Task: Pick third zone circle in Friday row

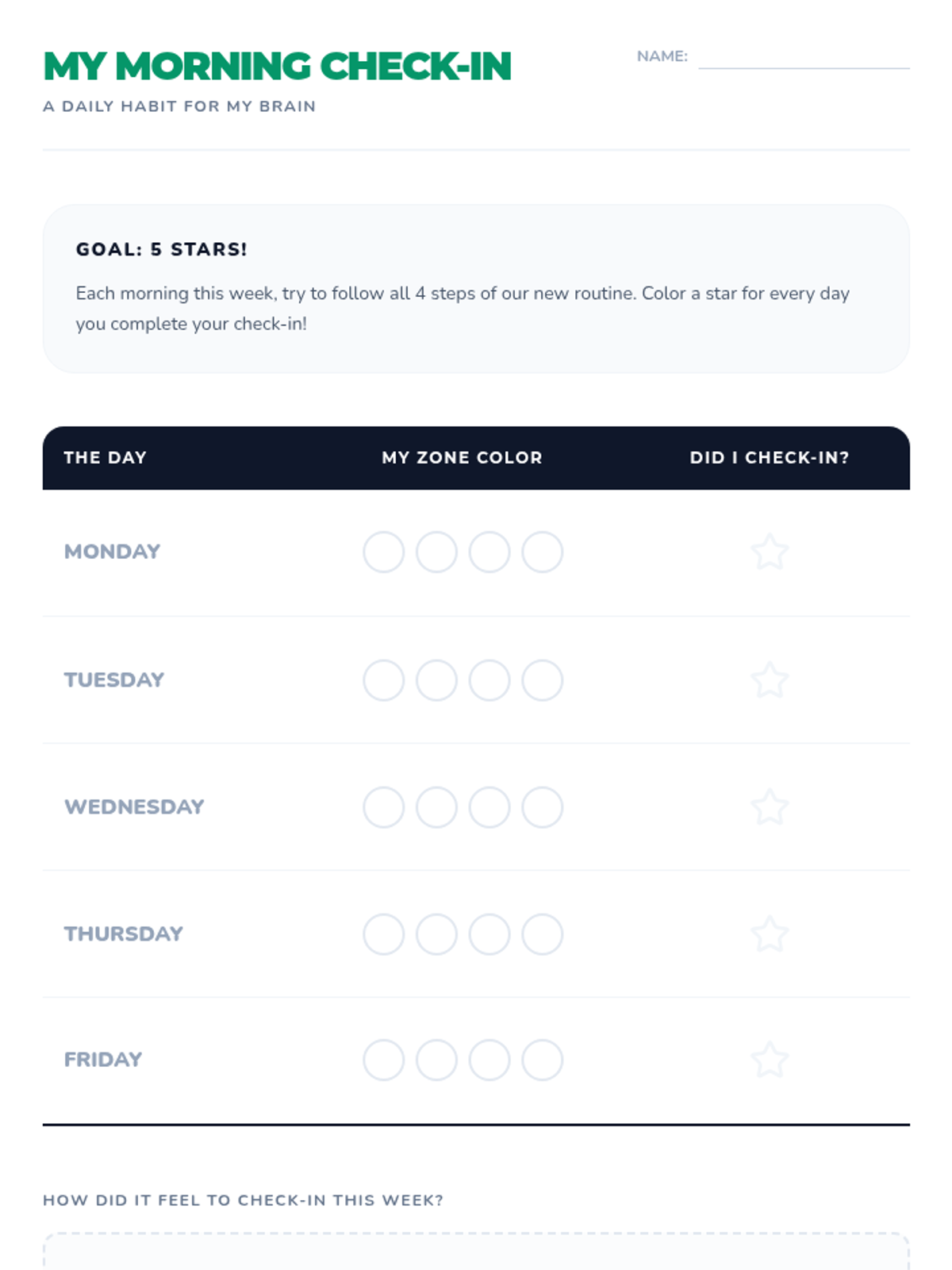Action: [489, 1060]
